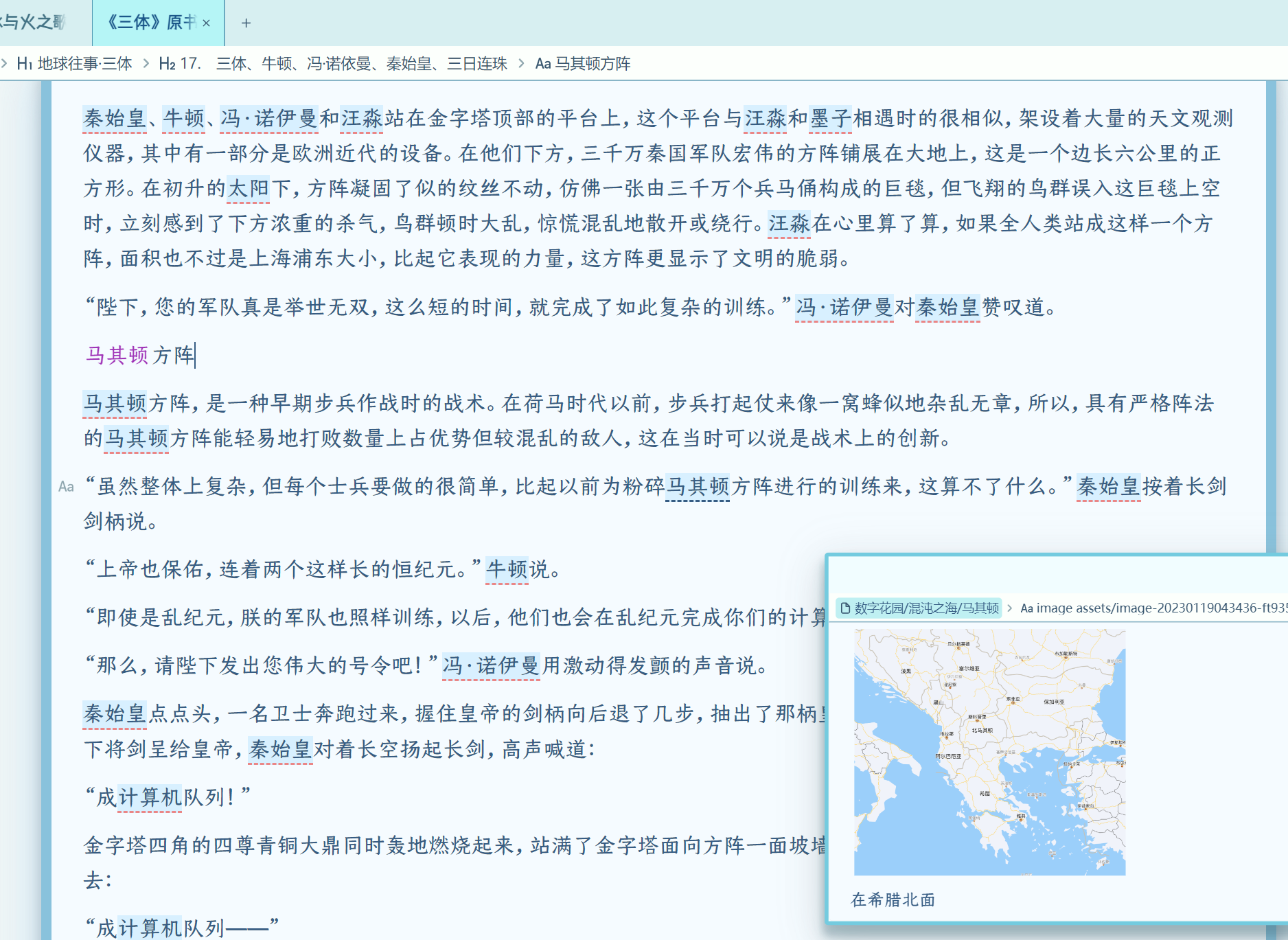The height and width of the screenshot is (940, 1288).
Task: Go to H1 地球往事·三体 in breadcrumb
Action: (74, 64)
